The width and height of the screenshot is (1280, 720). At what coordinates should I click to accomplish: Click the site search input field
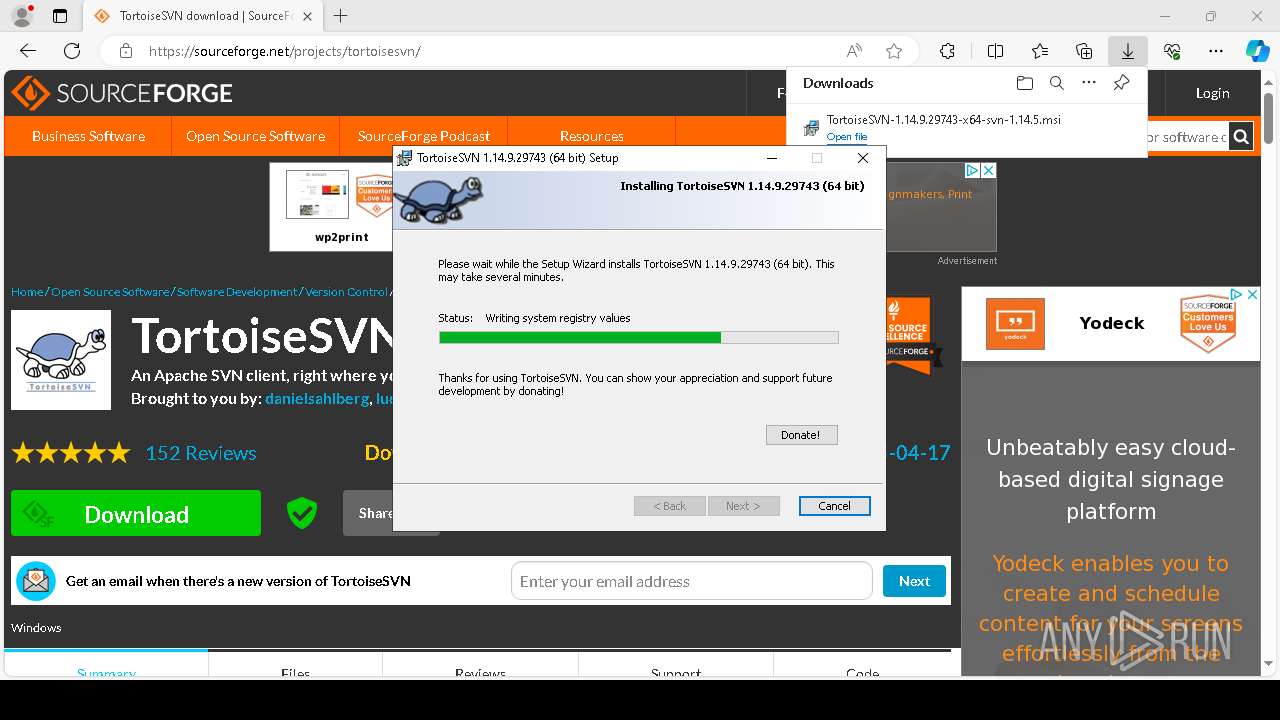[x=1187, y=137]
